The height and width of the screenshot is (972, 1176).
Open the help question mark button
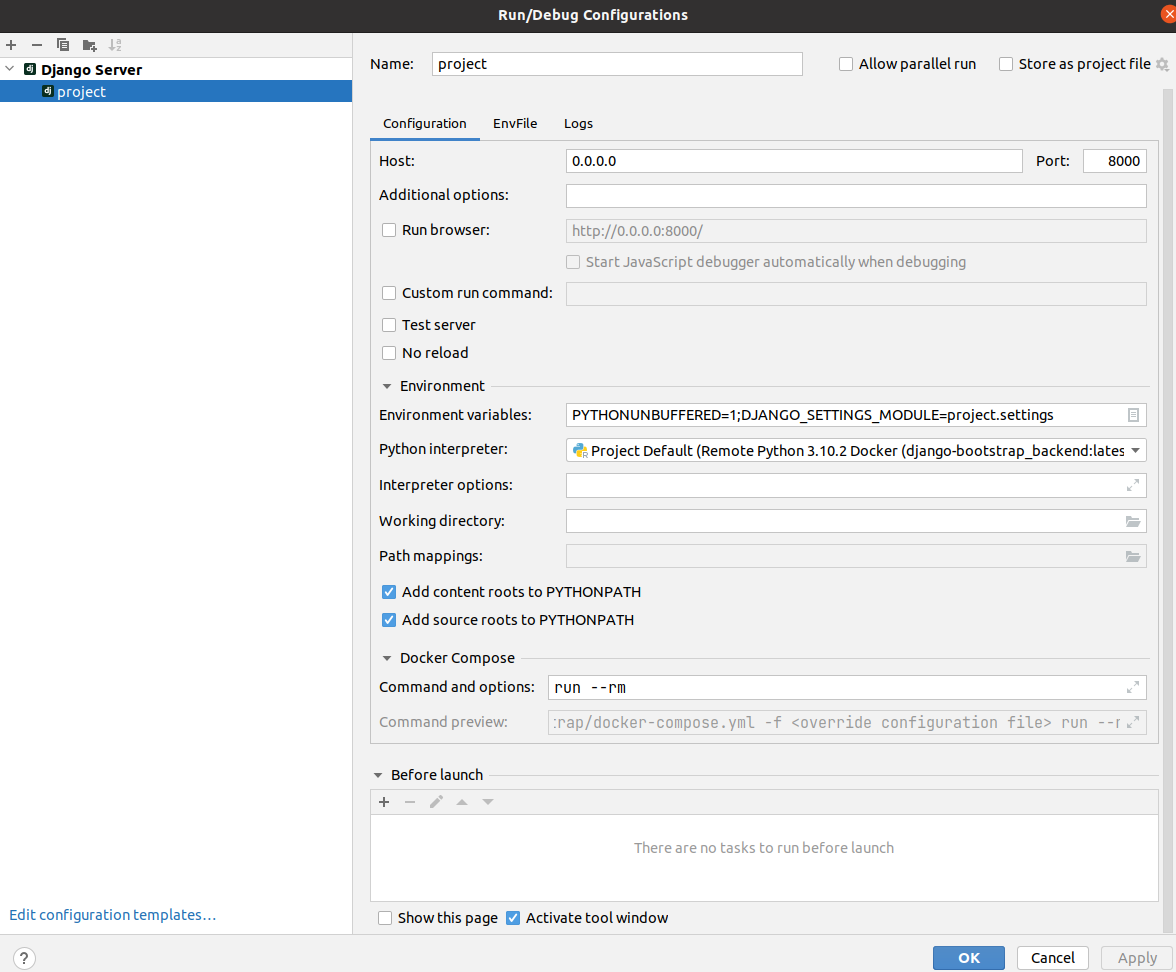[x=24, y=958]
